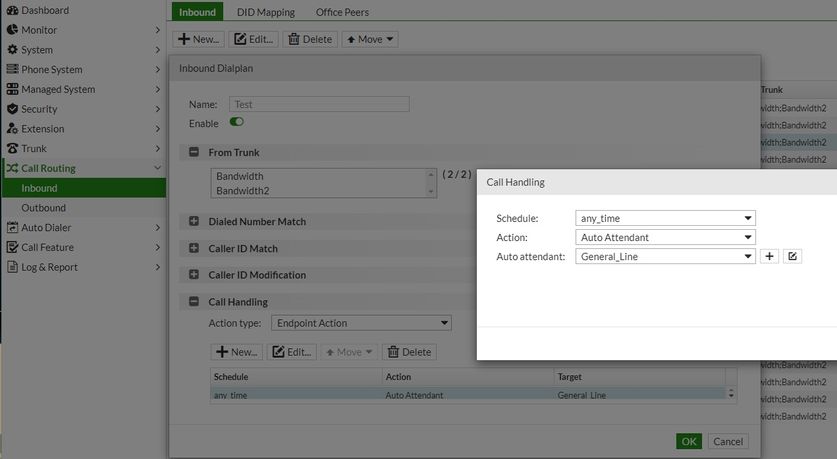Edit the General_Line auto attendant icon
Image resolution: width=837 pixels, height=459 pixels.
[x=792, y=256]
